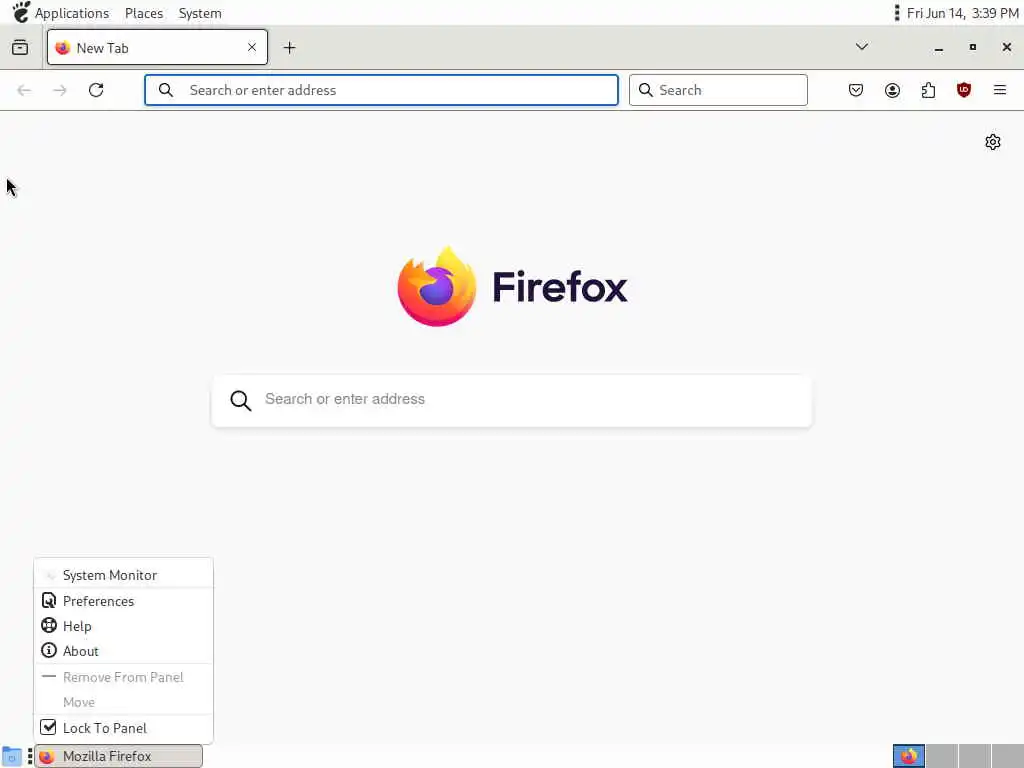1024x768 pixels.
Task: Open the Extensions puzzle icon
Action: (928, 90)
